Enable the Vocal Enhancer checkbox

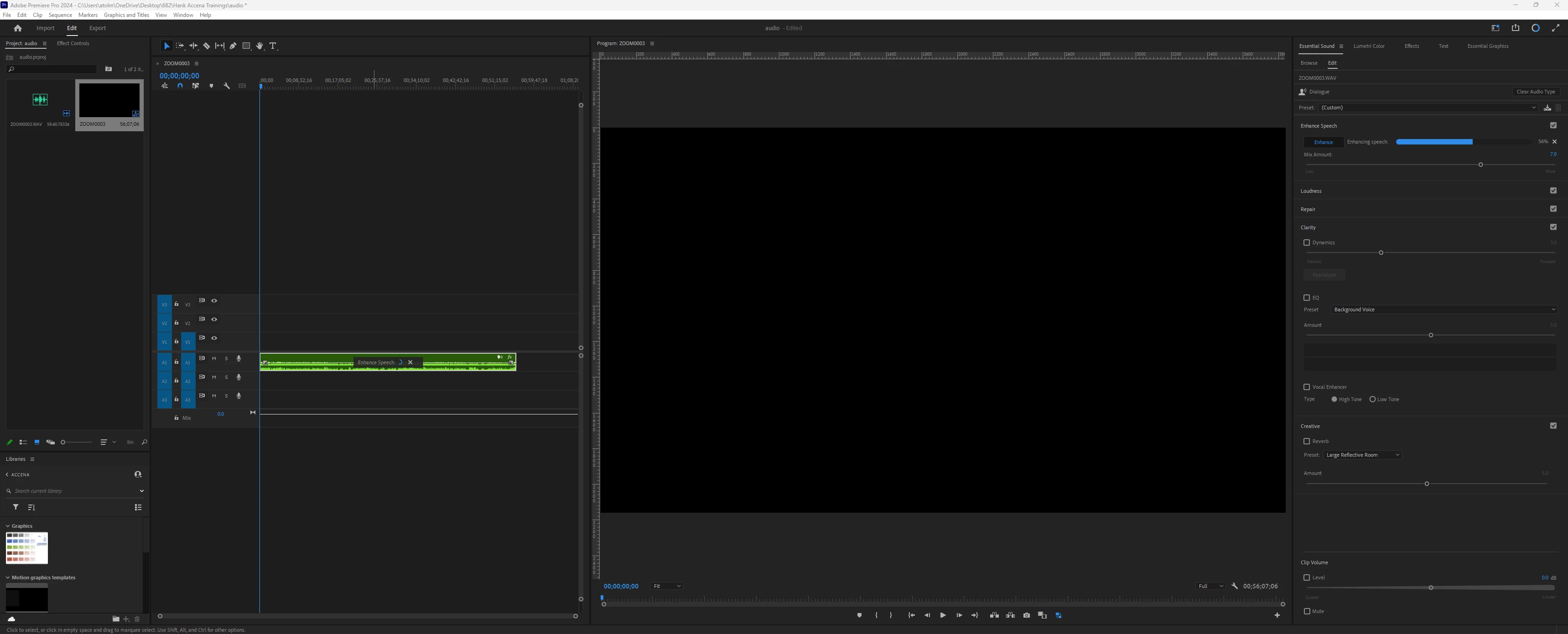[1306, 387]
